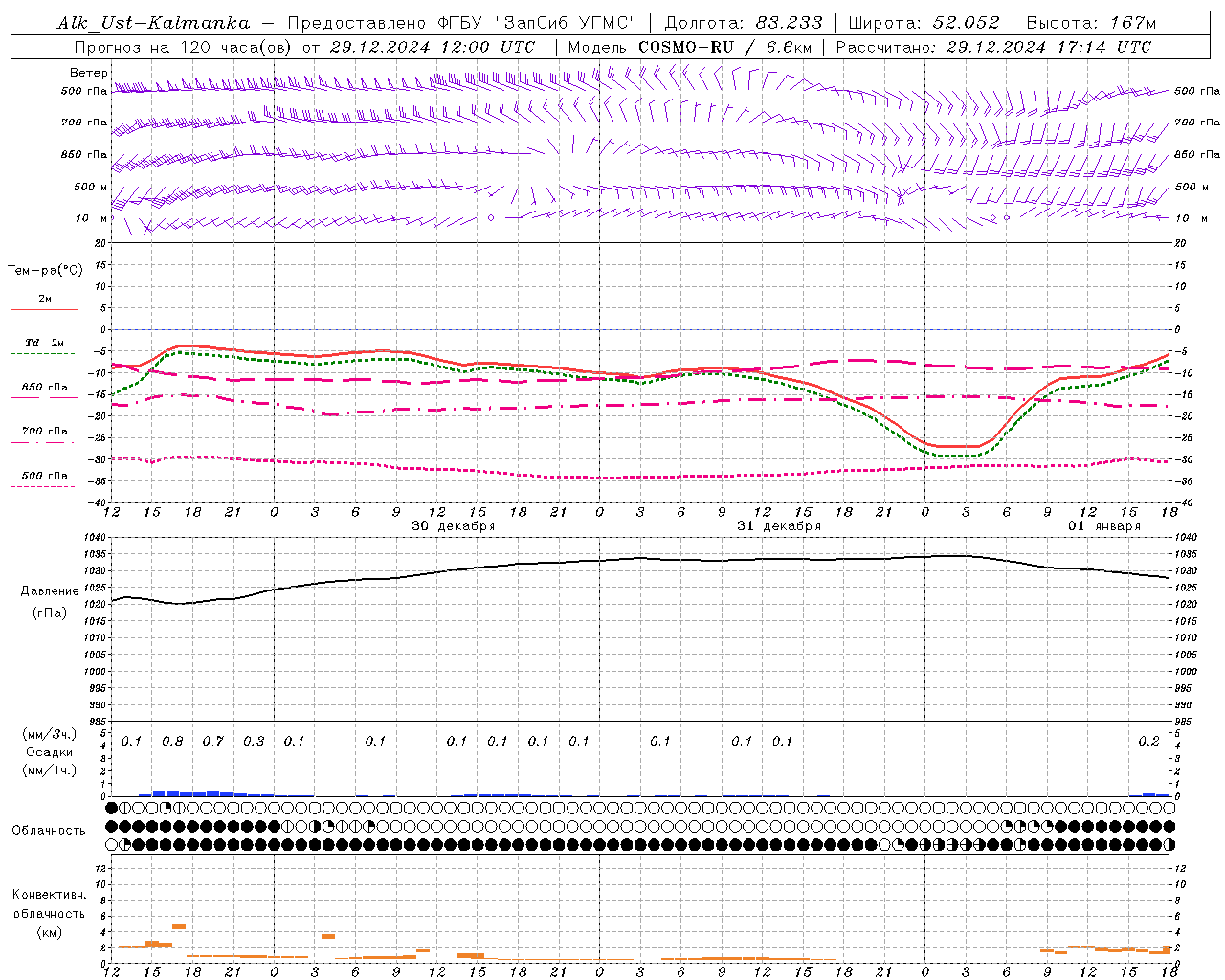This screenshot has height=980, width=1225.
Task: Click the station name Alk_Ust-Kalmanka in the header
Action: pyautogui.click(x=153, y=23)
